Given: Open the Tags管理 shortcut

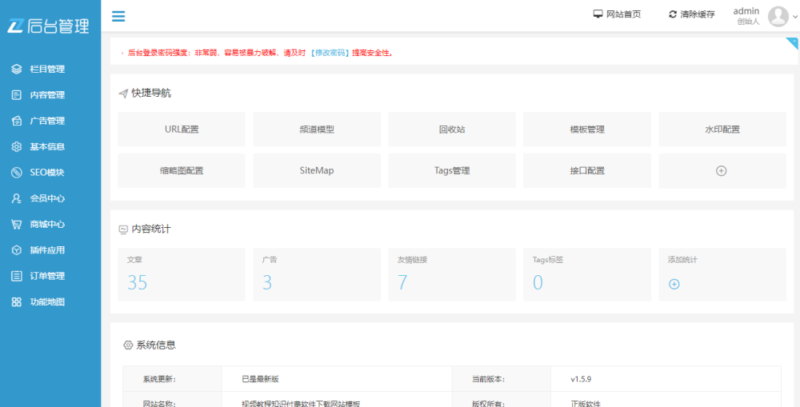Looking at the screenshot, I should click(452, 171).
